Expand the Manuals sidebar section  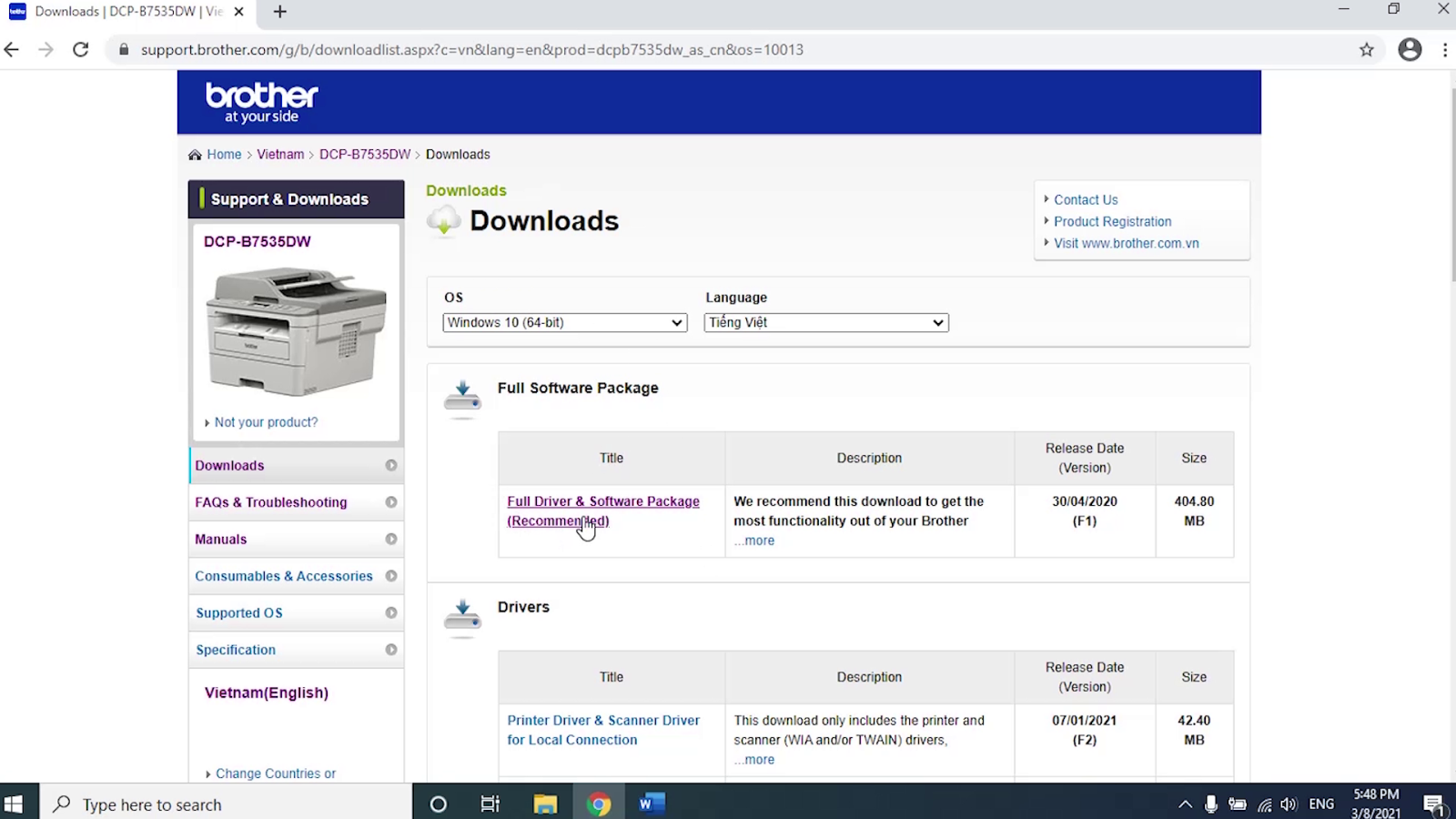tap(220, 539)
